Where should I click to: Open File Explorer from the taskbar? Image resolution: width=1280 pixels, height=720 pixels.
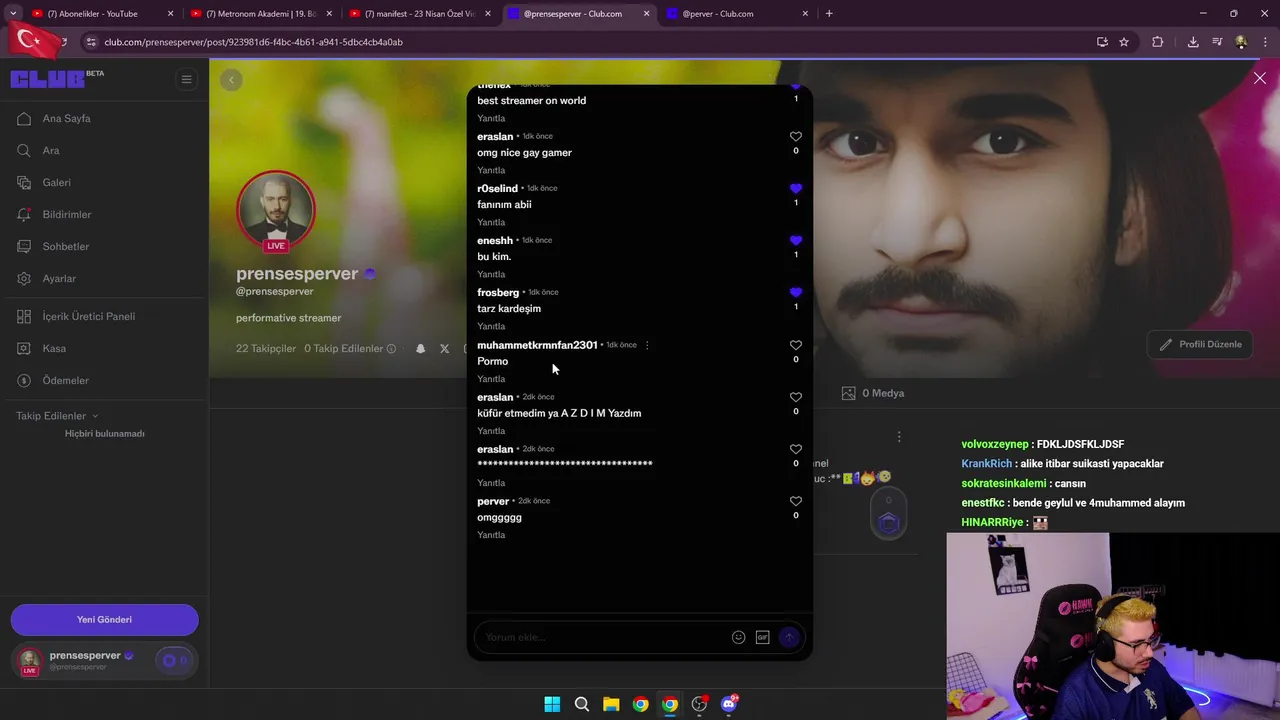click(x=611, y=704)
